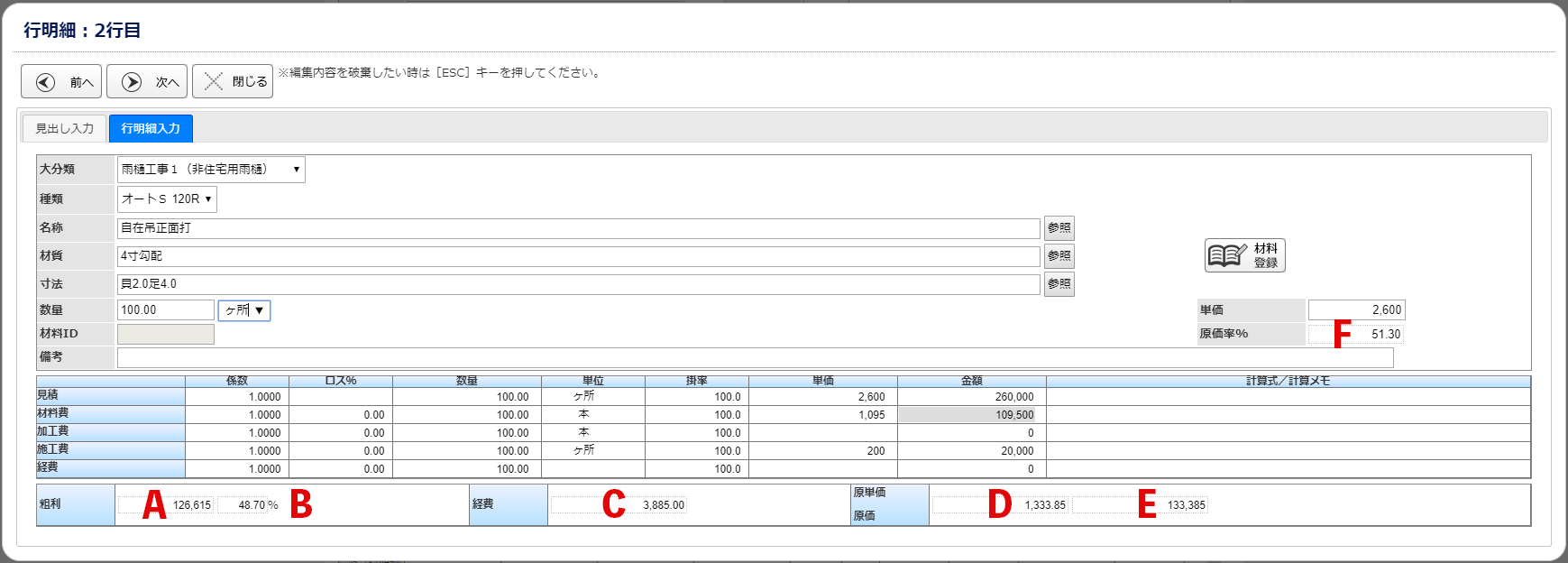Click the 参照 button beside 寸法 field
Screen dimensions: 1568x563
click(x=1059, y=284)
